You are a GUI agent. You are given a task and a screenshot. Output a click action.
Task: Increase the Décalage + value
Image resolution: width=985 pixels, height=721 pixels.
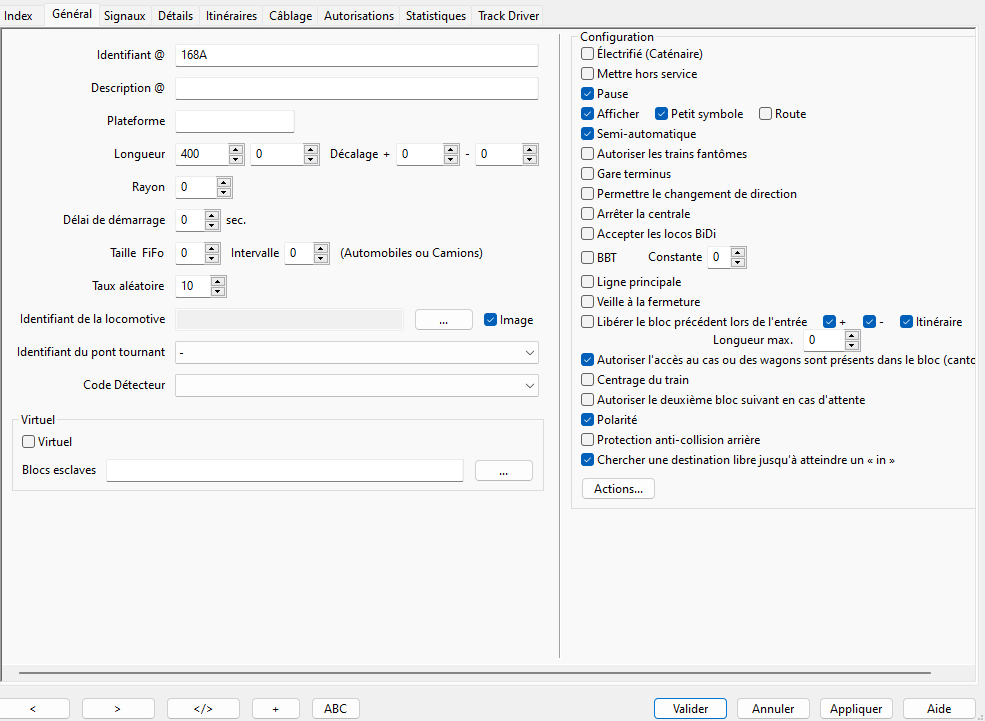tap(451, 149)
